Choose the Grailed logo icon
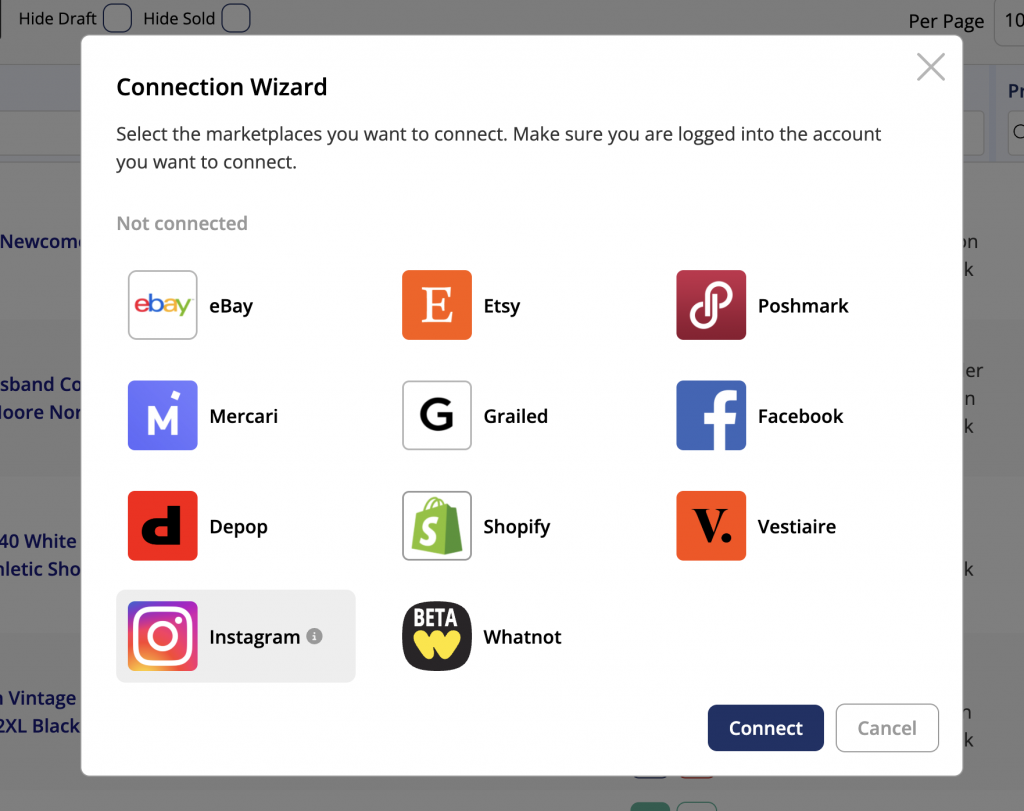Screen dimensions: 1024x811 (437, 415)
